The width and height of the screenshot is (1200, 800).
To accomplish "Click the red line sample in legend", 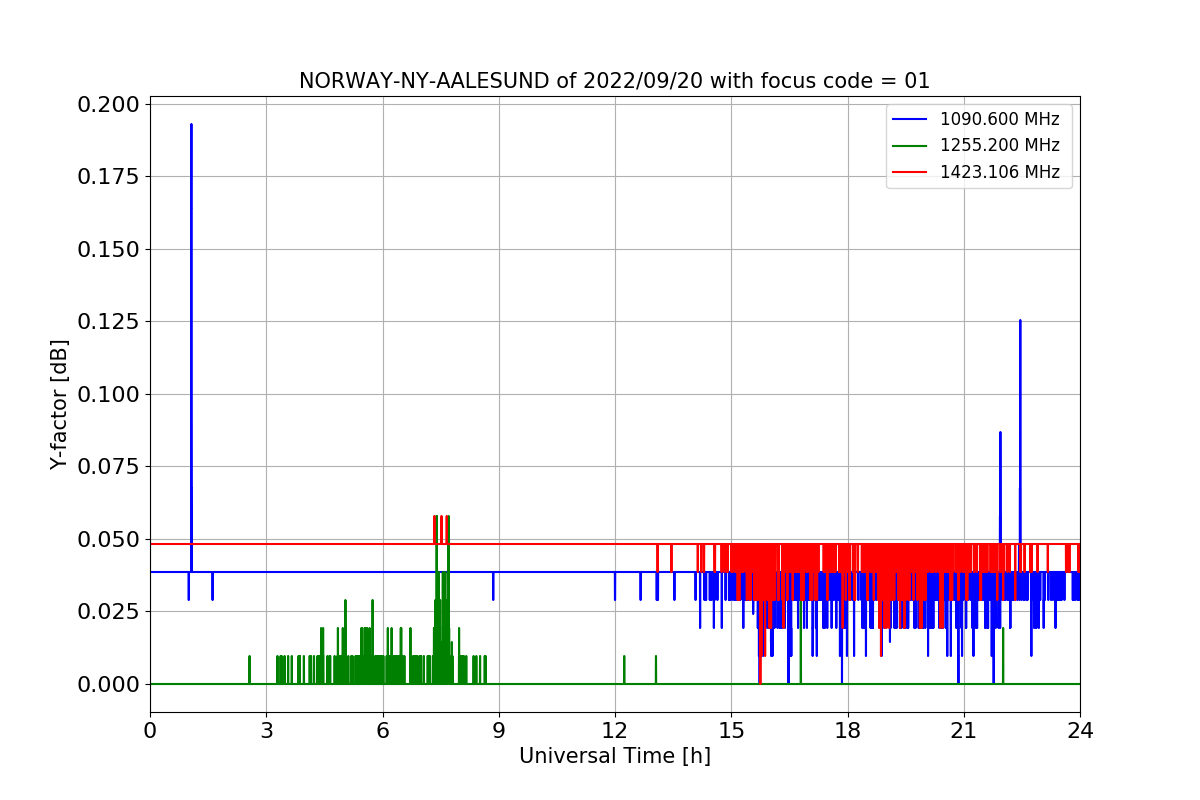I will (x=910, y=172).
